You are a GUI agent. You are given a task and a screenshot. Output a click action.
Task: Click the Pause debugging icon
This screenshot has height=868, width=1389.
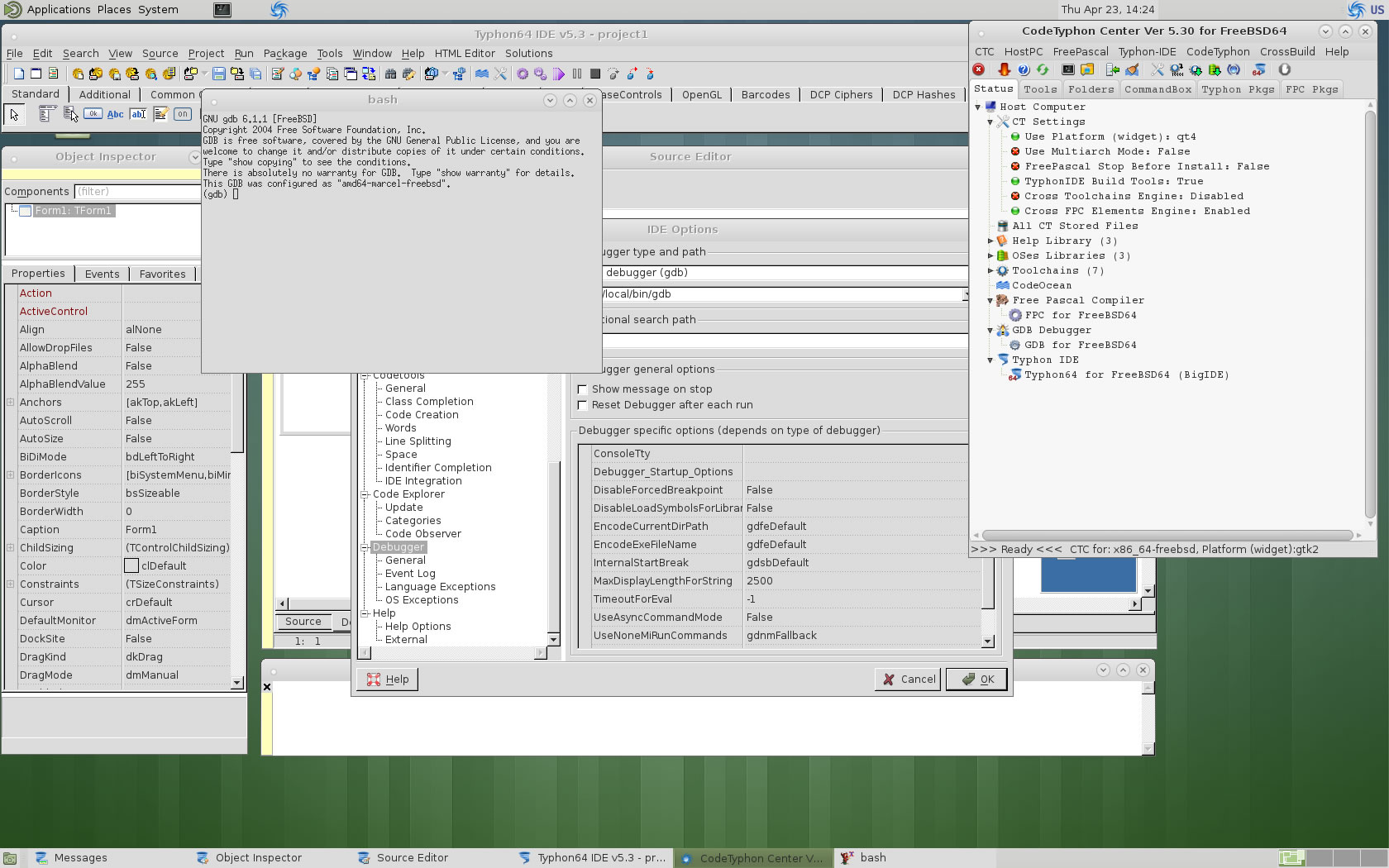[x=577, y=74]
